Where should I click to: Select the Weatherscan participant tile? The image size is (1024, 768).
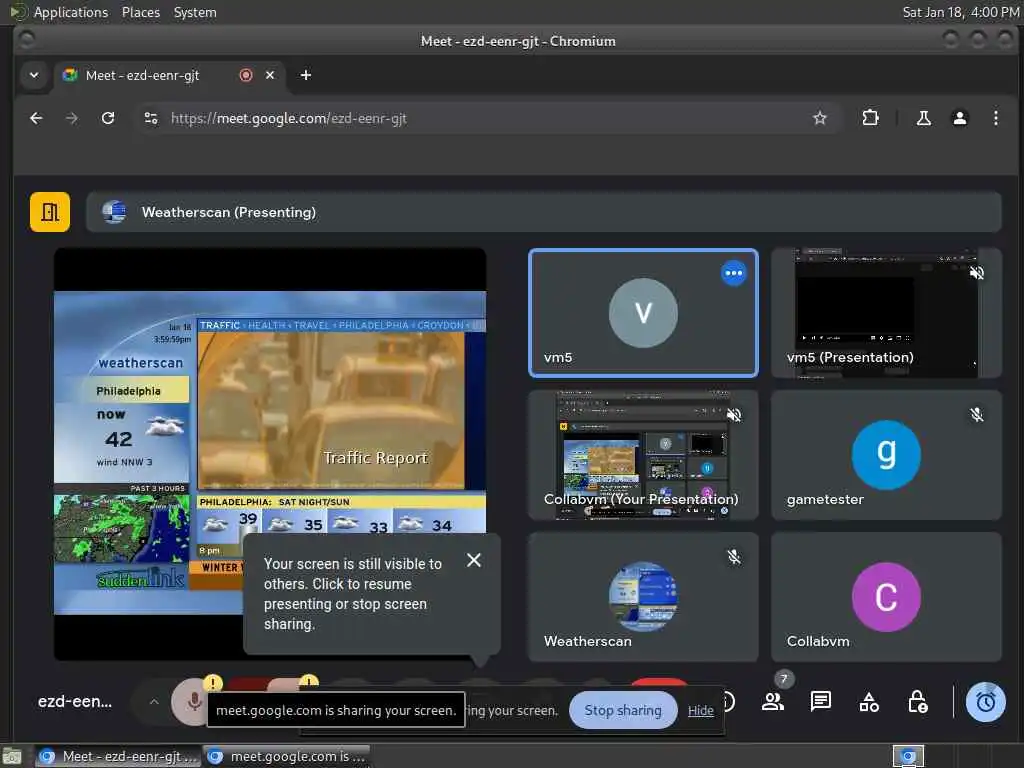point(643,597)
